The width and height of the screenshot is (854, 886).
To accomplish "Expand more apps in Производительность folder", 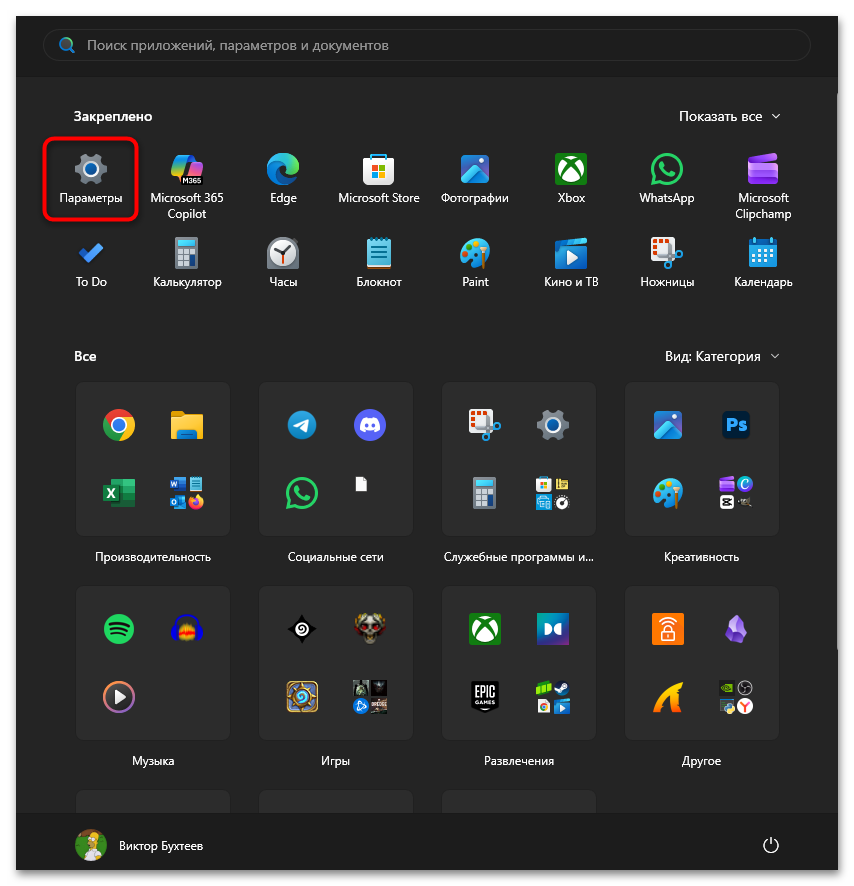I will pos(187,493).
